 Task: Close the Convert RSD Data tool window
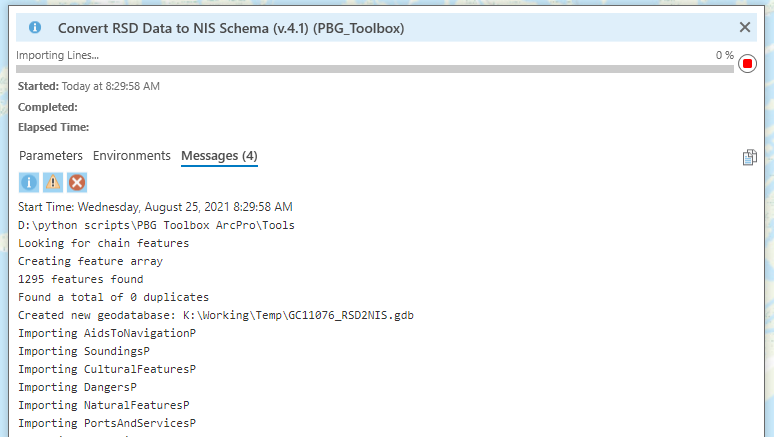tap(745, 28)
